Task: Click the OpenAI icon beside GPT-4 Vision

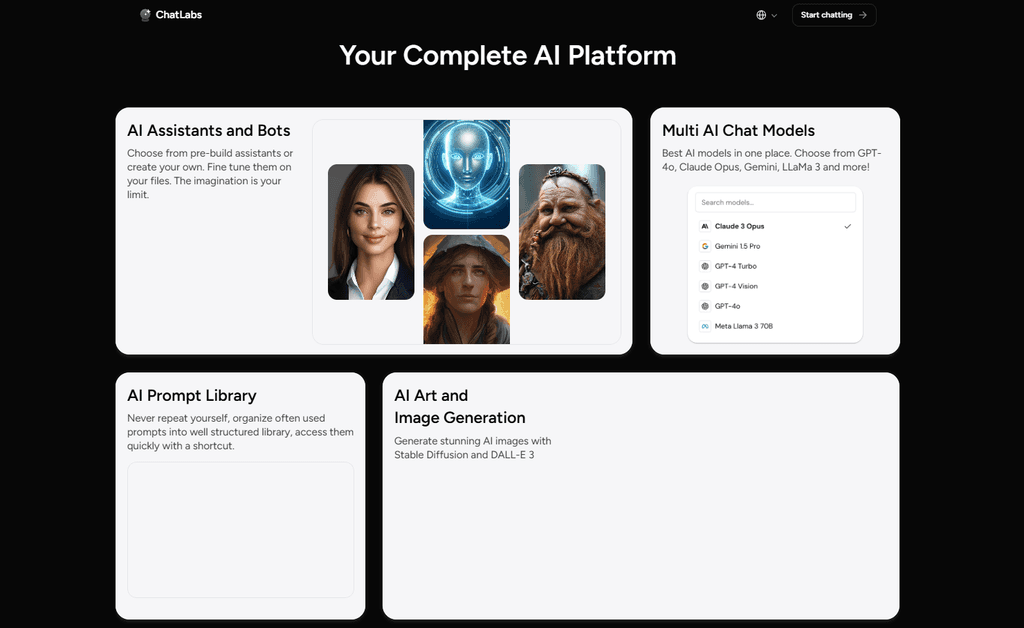Action: (x=704, y=286)
